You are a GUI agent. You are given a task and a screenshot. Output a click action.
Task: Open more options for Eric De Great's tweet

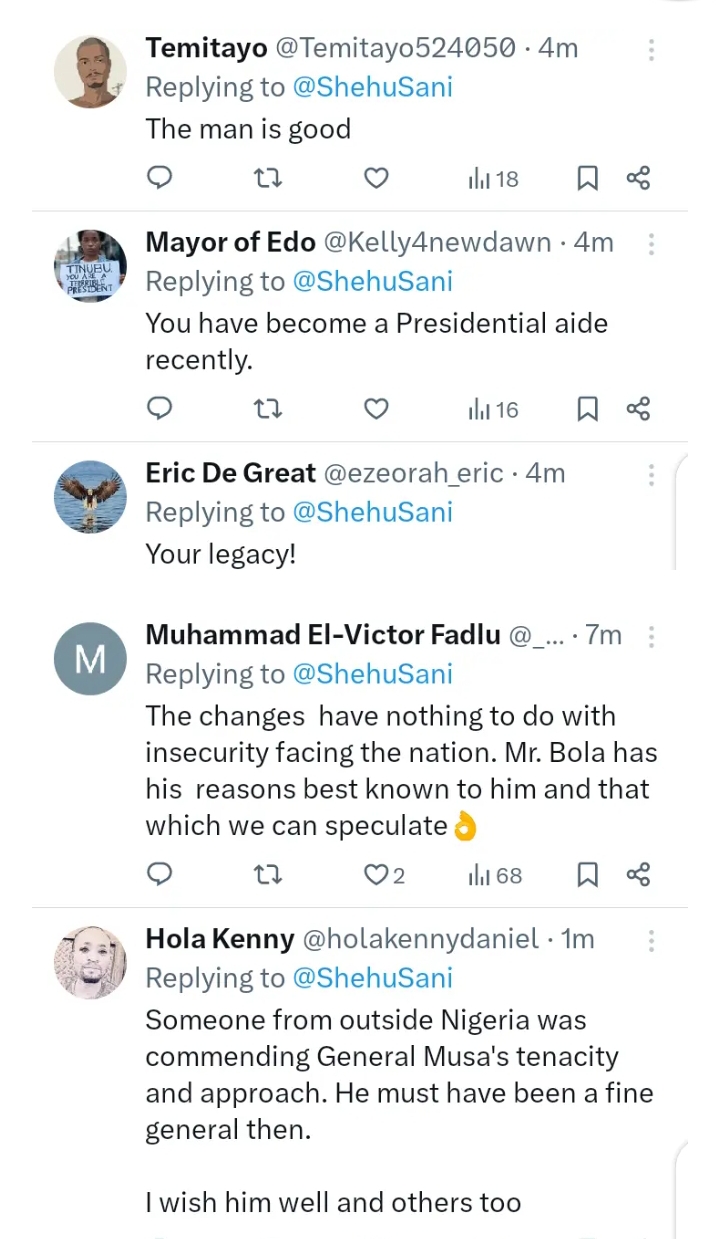pyautogui.click(x=651, y=474)
